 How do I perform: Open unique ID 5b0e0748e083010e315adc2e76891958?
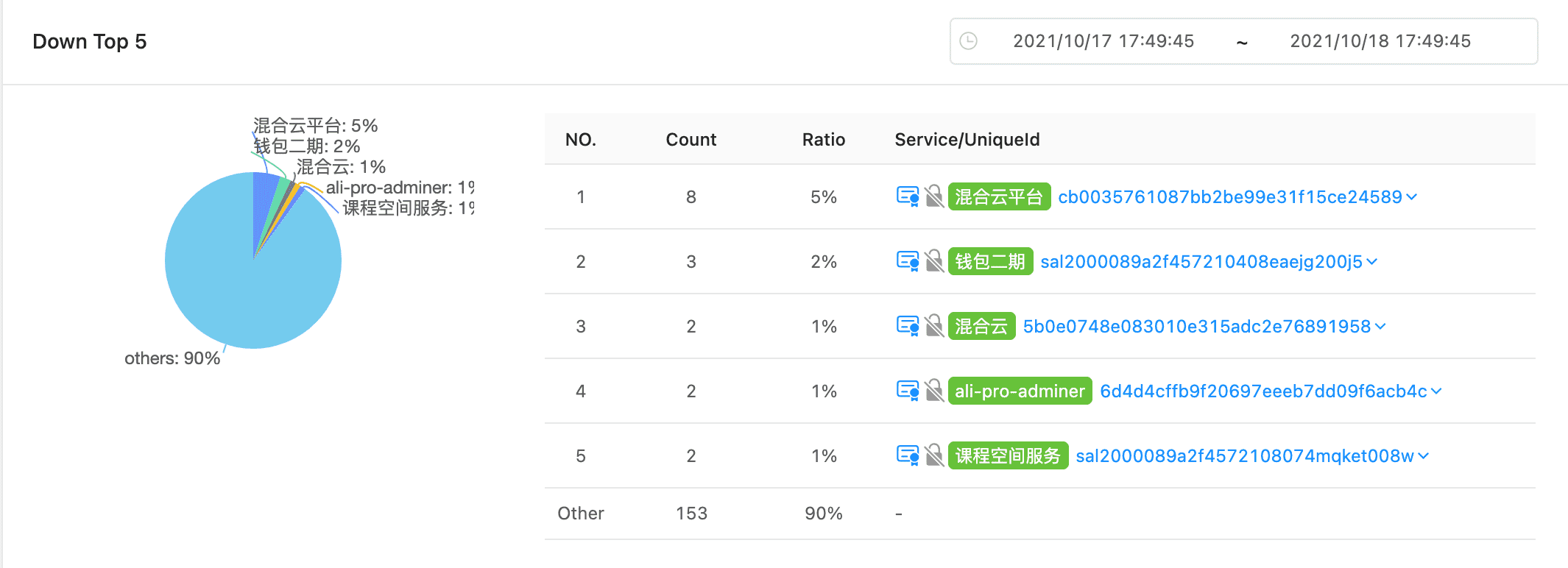[x=1197, y=327]
